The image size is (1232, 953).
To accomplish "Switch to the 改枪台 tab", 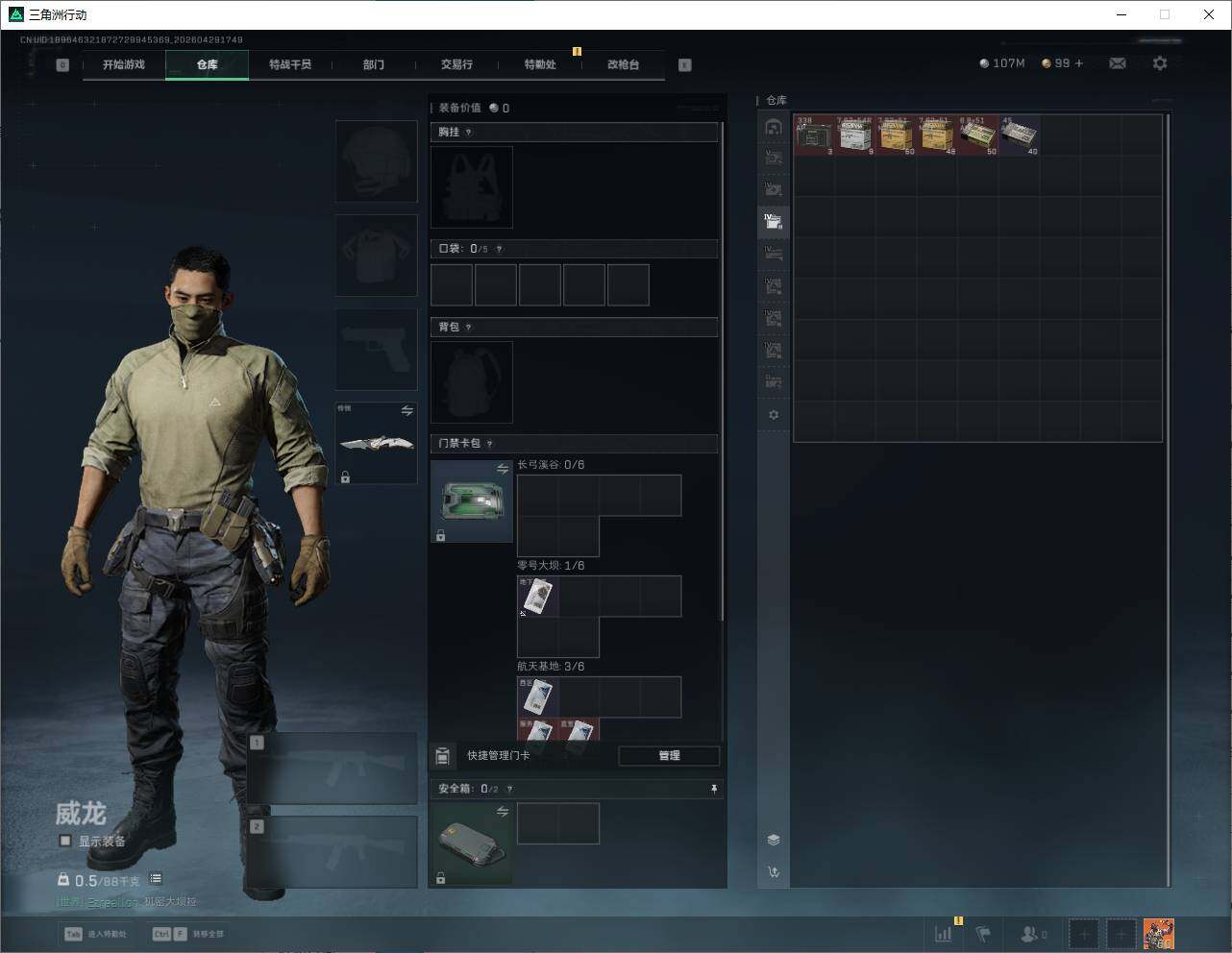I will click(x=623, y=64).
